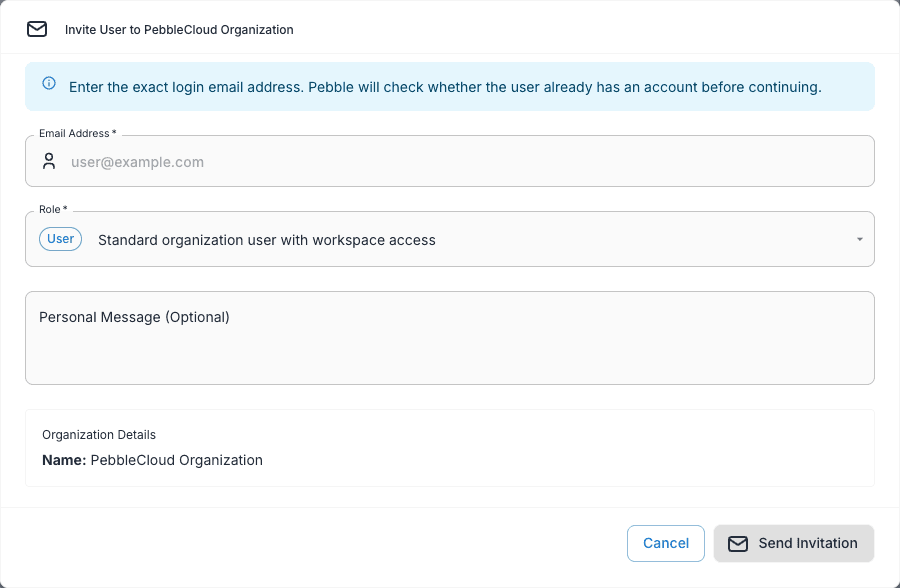Open the Role dropdown
Screen dimensions: 900x588
(449, 239)
